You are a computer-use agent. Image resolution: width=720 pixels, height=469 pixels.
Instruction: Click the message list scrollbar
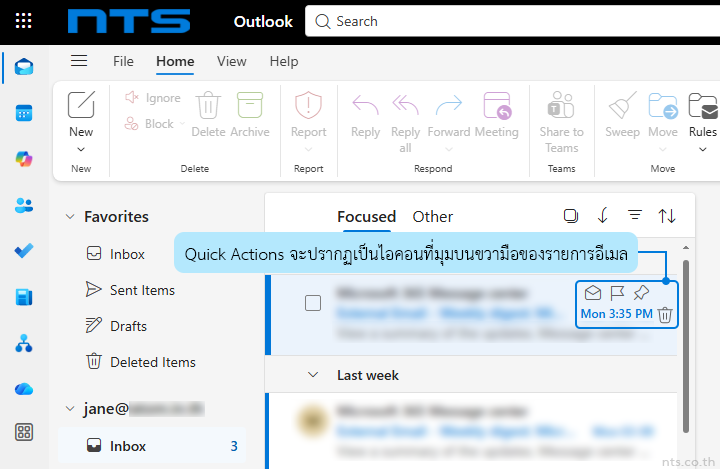click(686, 346)
